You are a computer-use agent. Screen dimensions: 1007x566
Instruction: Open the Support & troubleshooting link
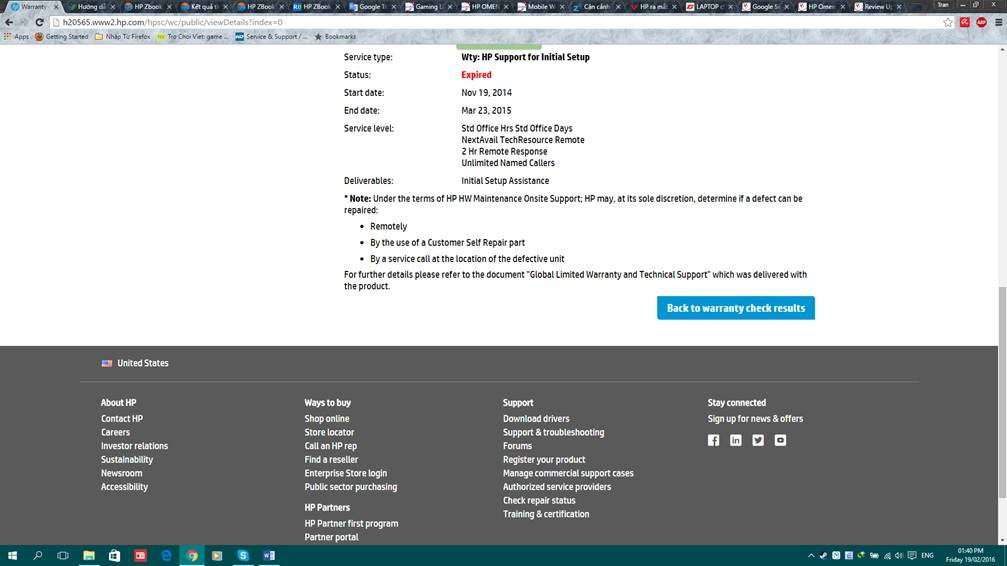554,432
